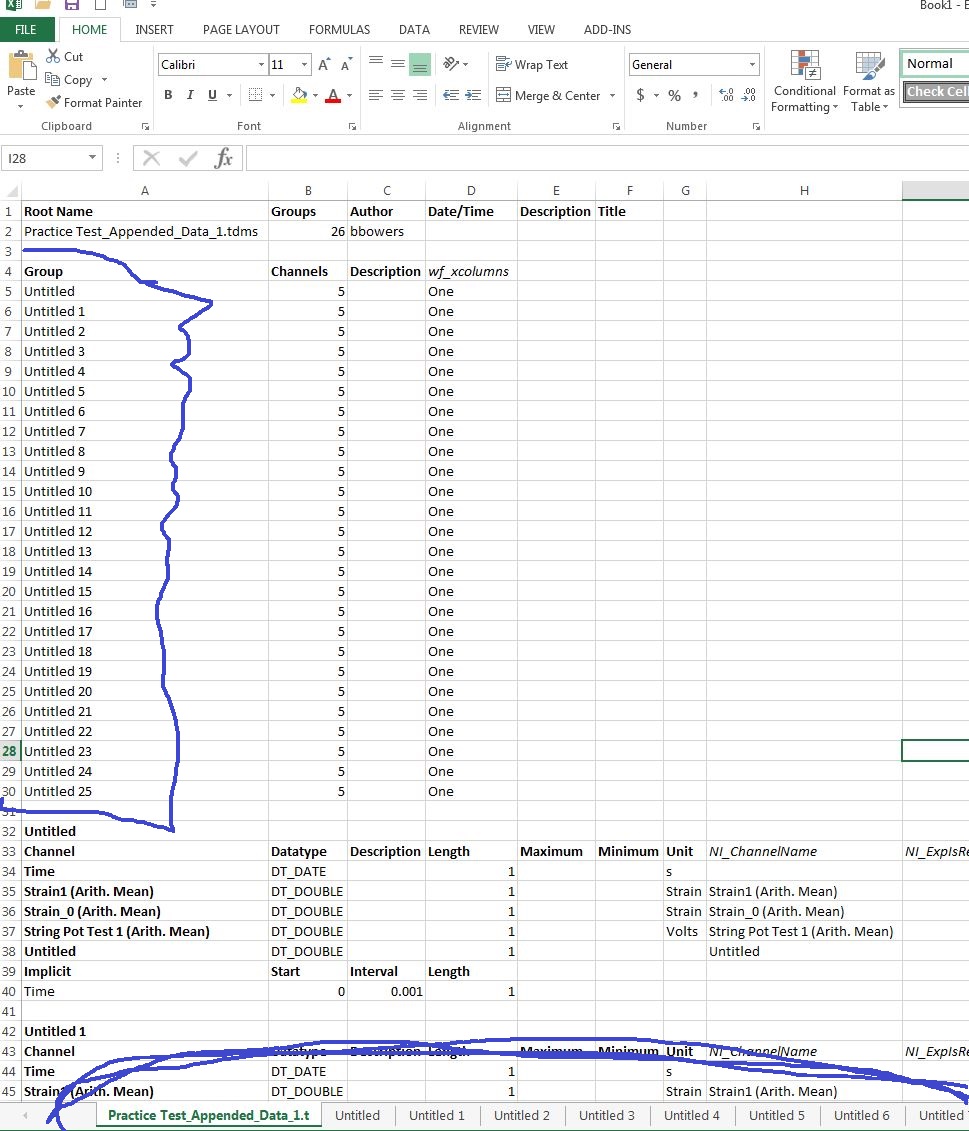Apply Comma Style
This screenshot has width=969, height=1131.
pyautogui.click(x=695, y=95)
